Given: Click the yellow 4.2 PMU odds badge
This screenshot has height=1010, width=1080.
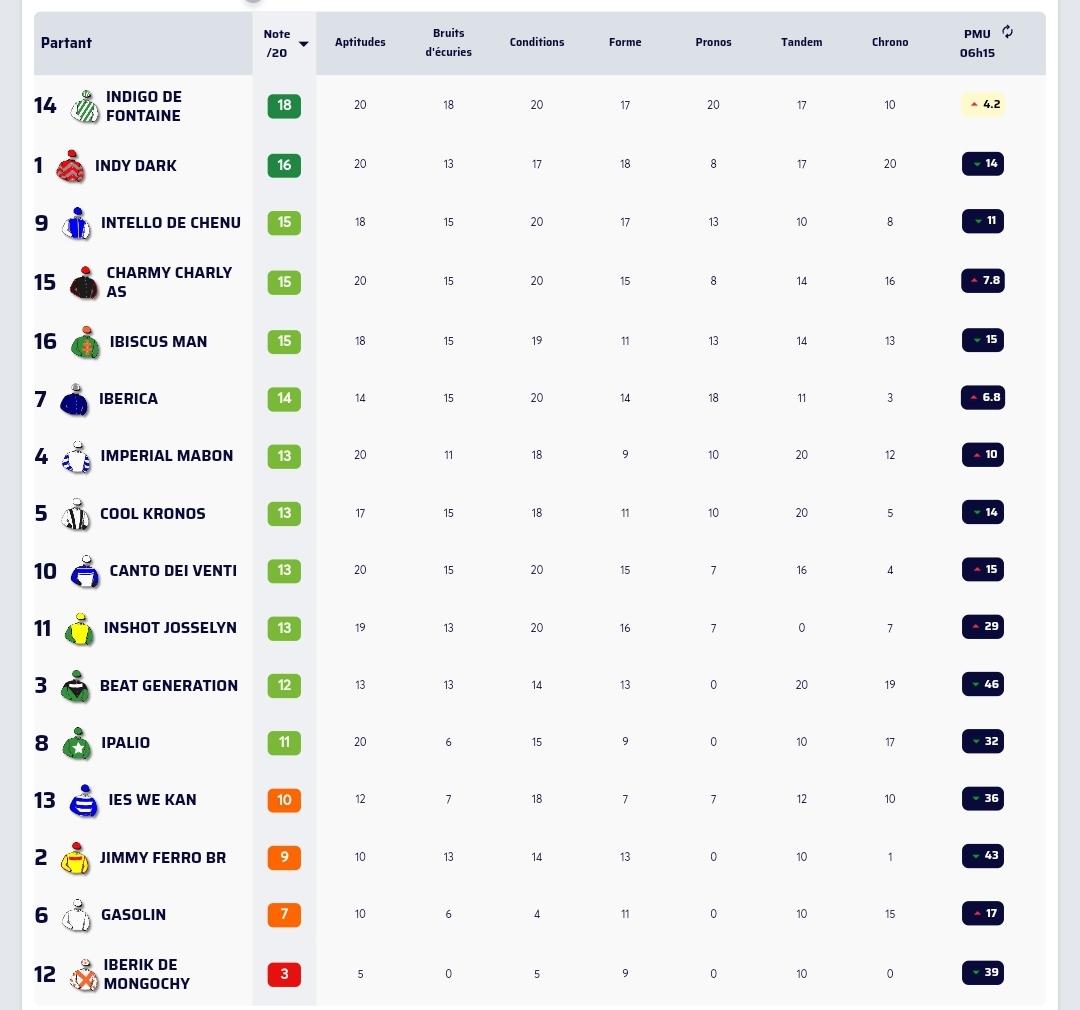Looking at the screenshot, I should 984,105.
